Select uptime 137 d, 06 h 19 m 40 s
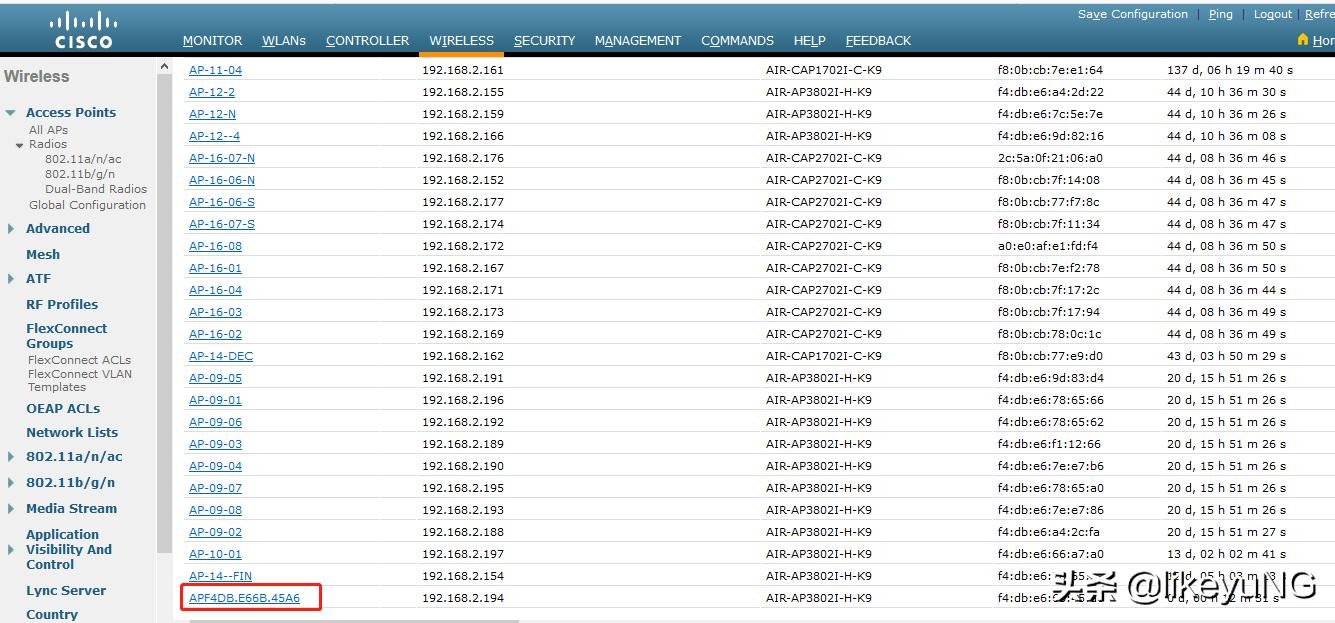This screenshot has width=1335, height=623. (x=1230, y=70)
